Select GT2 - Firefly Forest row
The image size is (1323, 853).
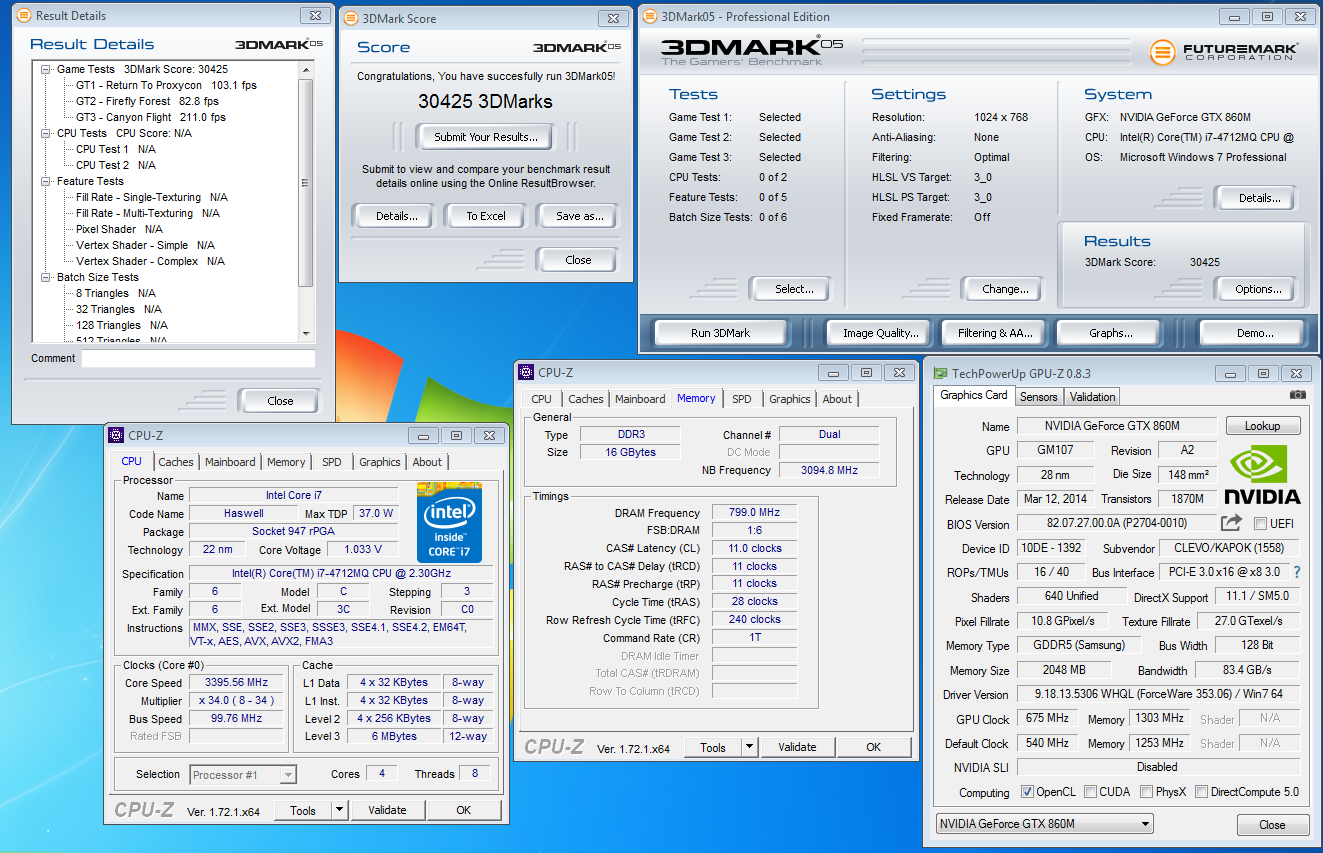(x=147, y=101)
